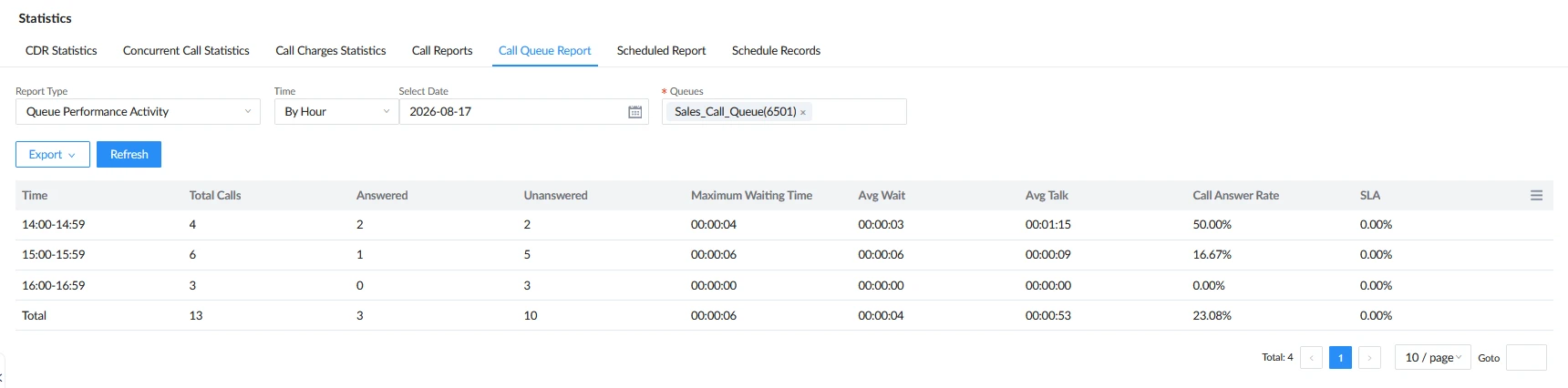Click the 00:00:03 avg wait value

[x=881, y=225]
